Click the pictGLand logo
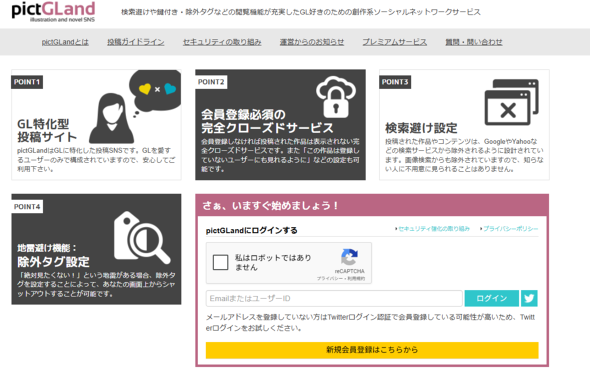Screen dimensions: 590x374 pos(53,12)
